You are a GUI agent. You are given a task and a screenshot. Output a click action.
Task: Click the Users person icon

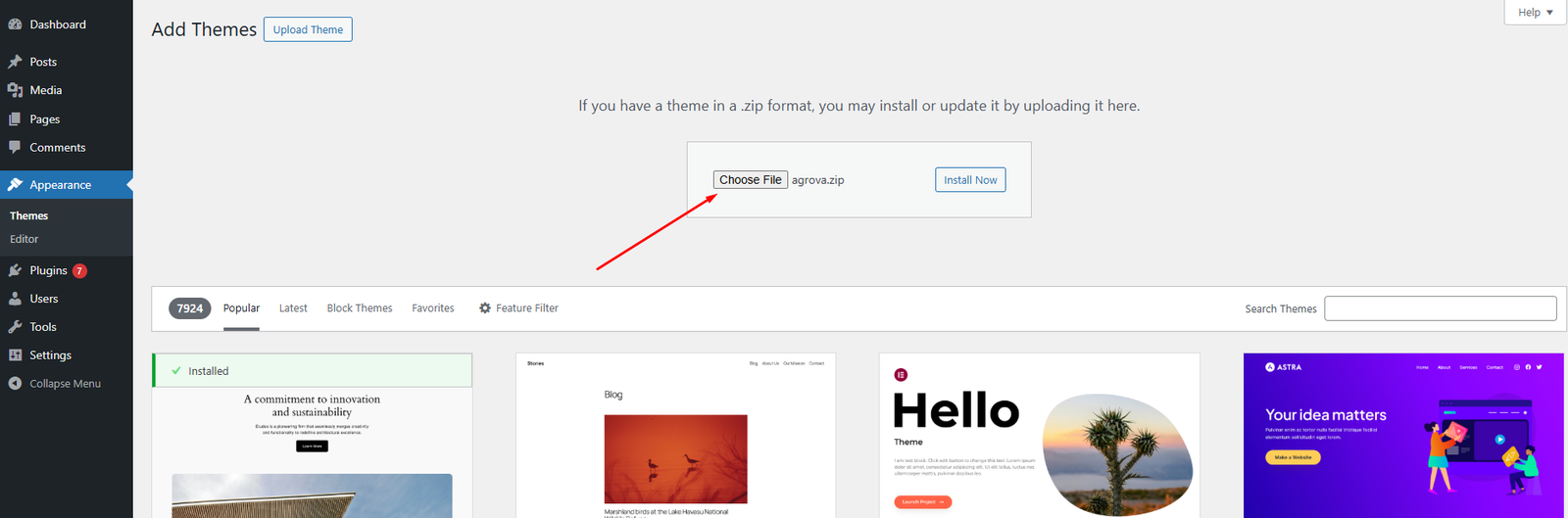tap(15, 299)
